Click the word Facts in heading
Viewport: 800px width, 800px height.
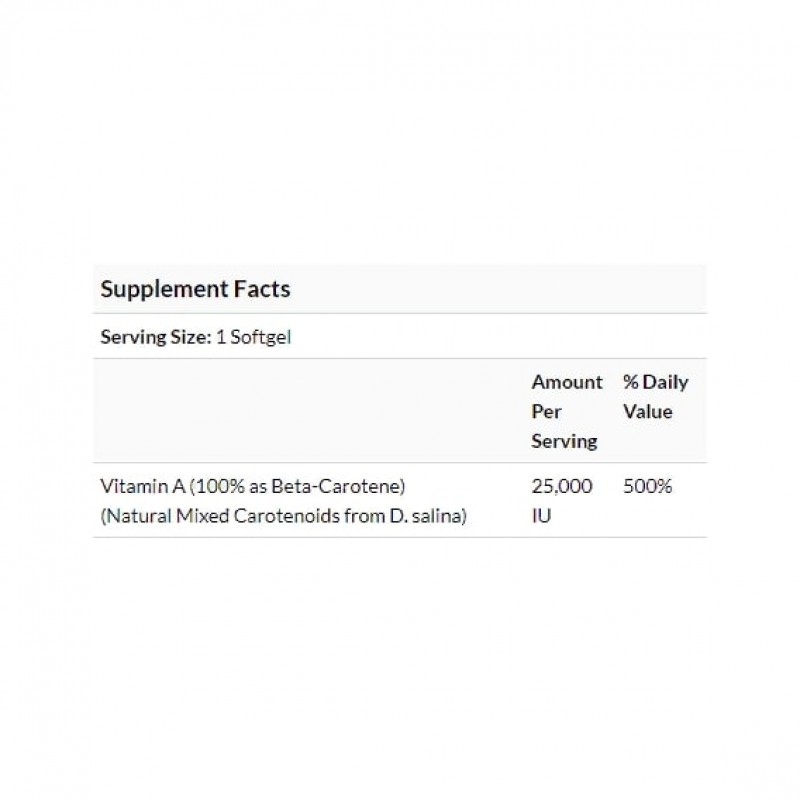263,289
